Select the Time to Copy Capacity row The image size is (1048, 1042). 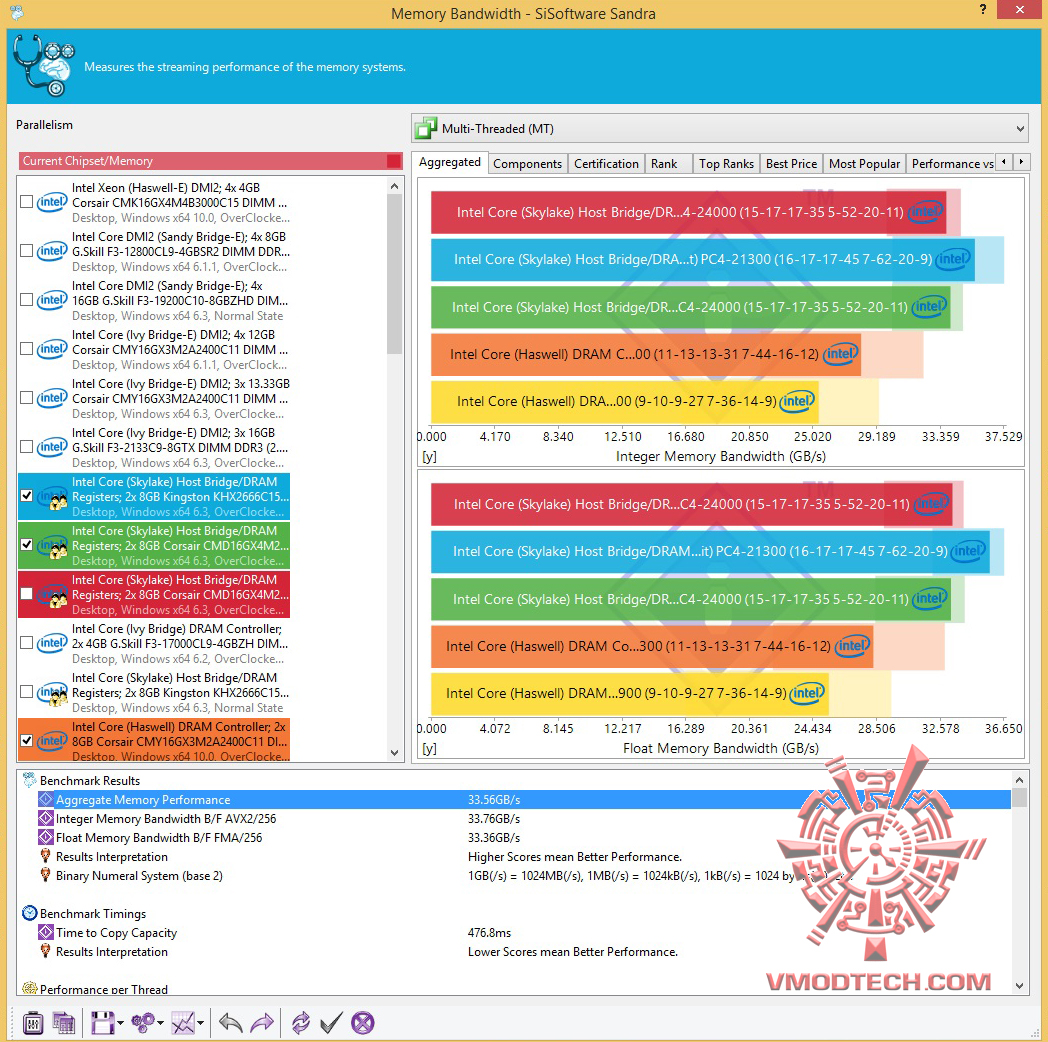524,932
